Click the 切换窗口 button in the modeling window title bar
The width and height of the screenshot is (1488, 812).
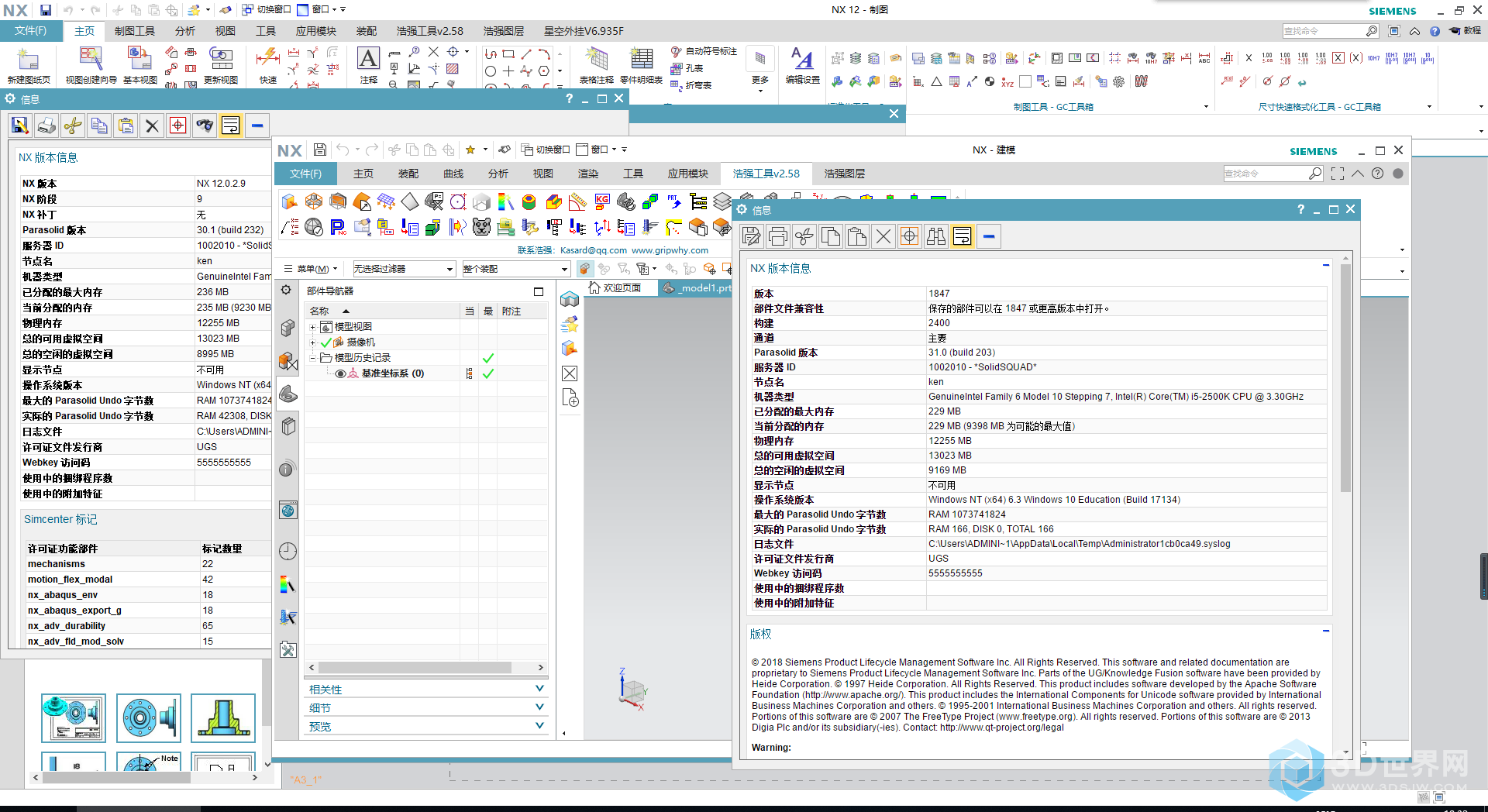point(546,150)
